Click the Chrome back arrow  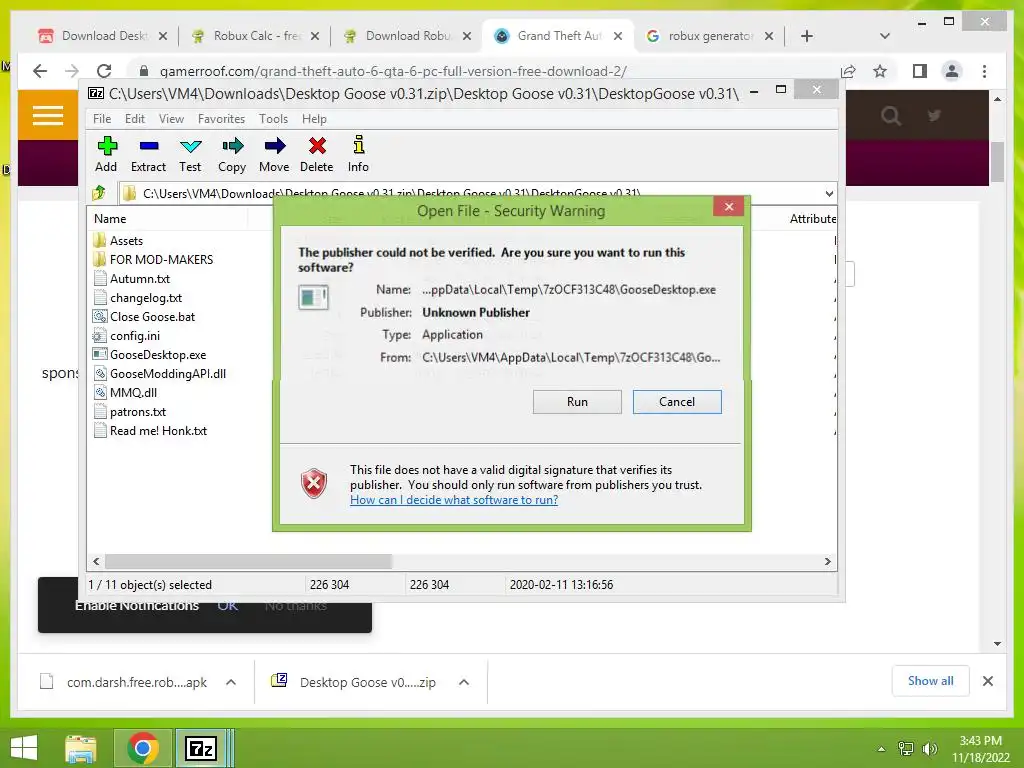click(x=40, y=71)
